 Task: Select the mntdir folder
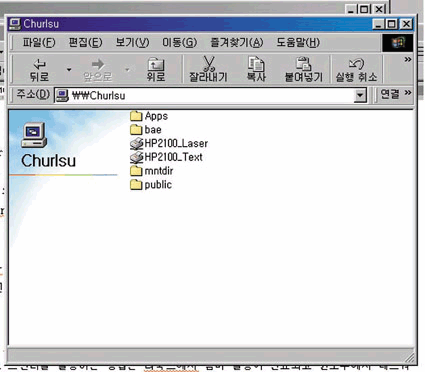click(x=152, y=171)
